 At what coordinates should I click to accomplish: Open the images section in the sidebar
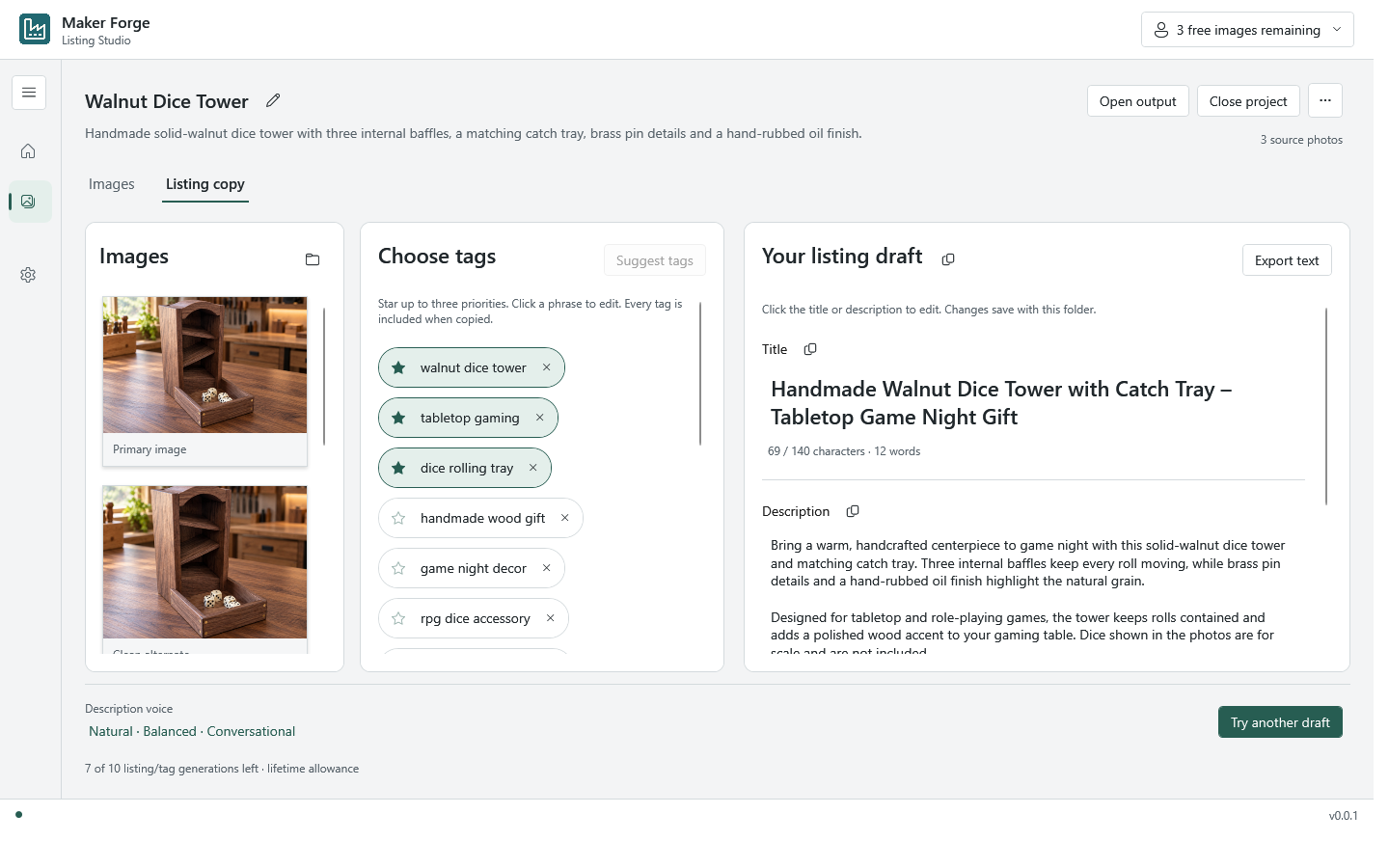[28, 202]
